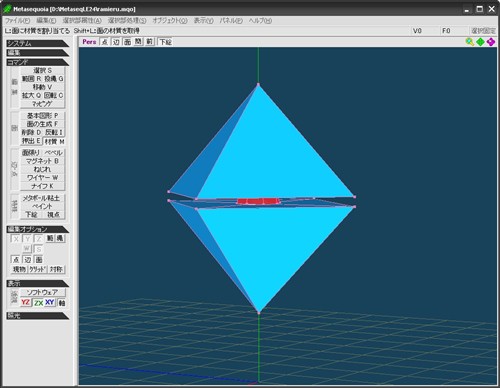Click the green pan view icon
This screenshot has height=388, width=500.
[x=480, y=42]
